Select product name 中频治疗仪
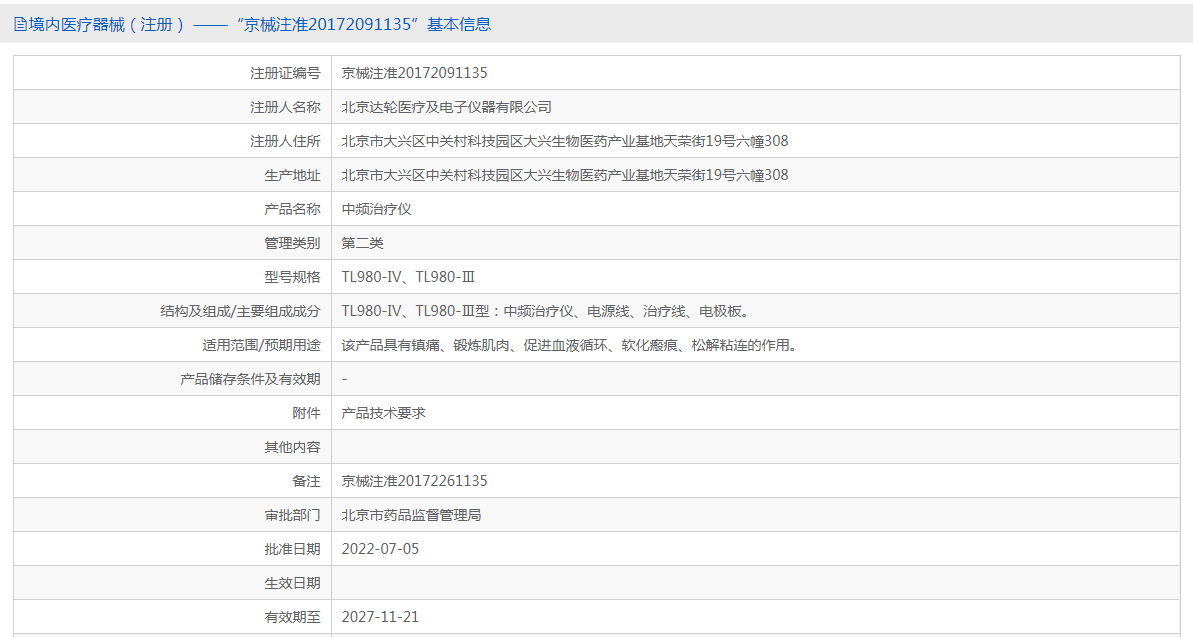1193x637 pixels. pyautogui.click(x=377, y=209)
